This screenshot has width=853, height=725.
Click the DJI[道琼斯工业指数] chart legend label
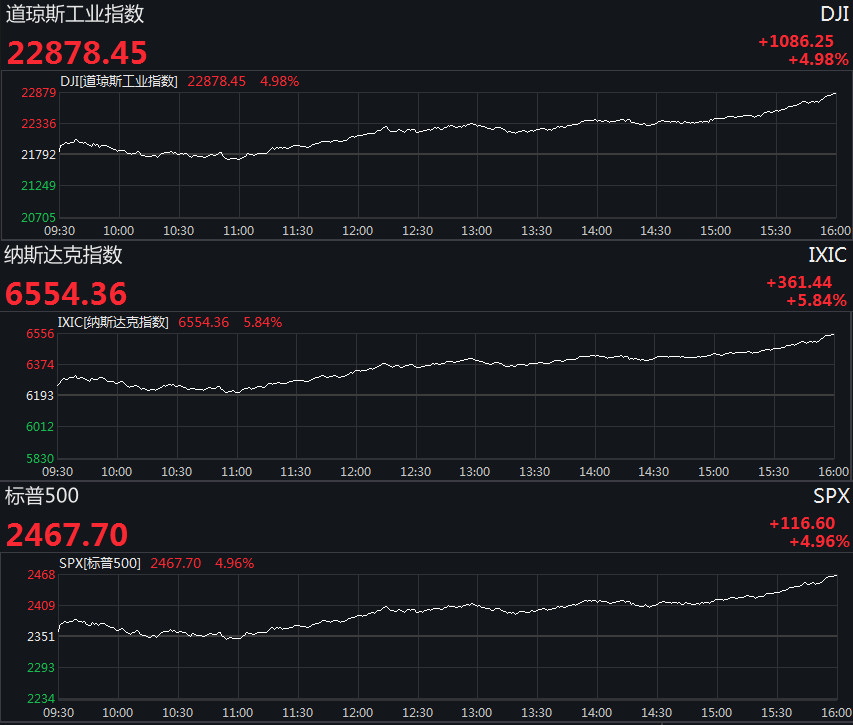click(119, 82)
